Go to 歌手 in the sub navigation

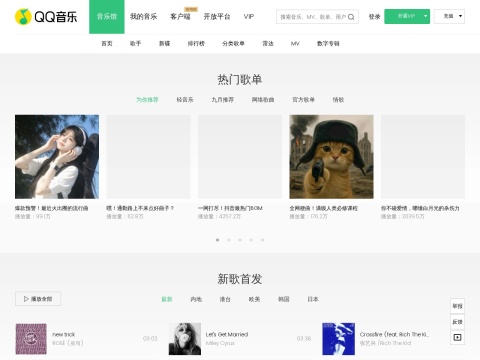[x=135, y=43]
